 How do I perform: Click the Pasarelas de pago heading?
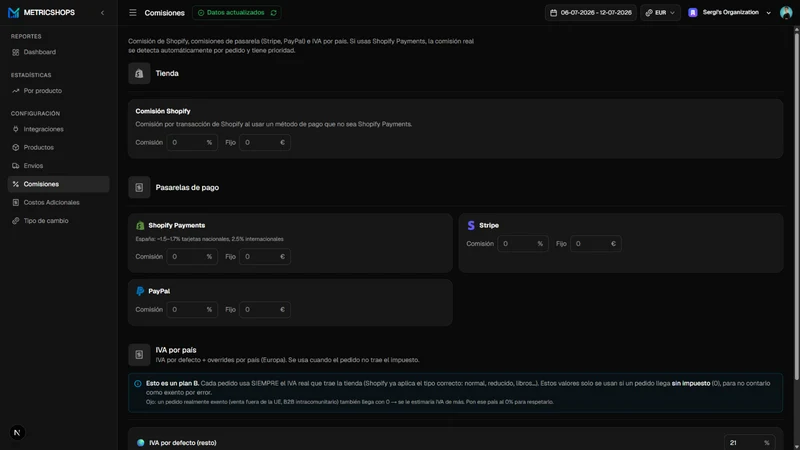coord(187,188)
